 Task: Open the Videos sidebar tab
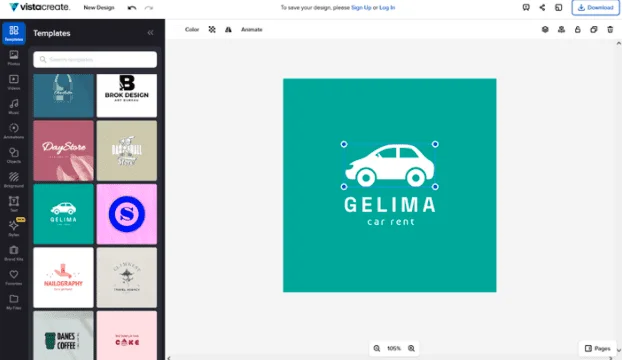pos(14,82)
